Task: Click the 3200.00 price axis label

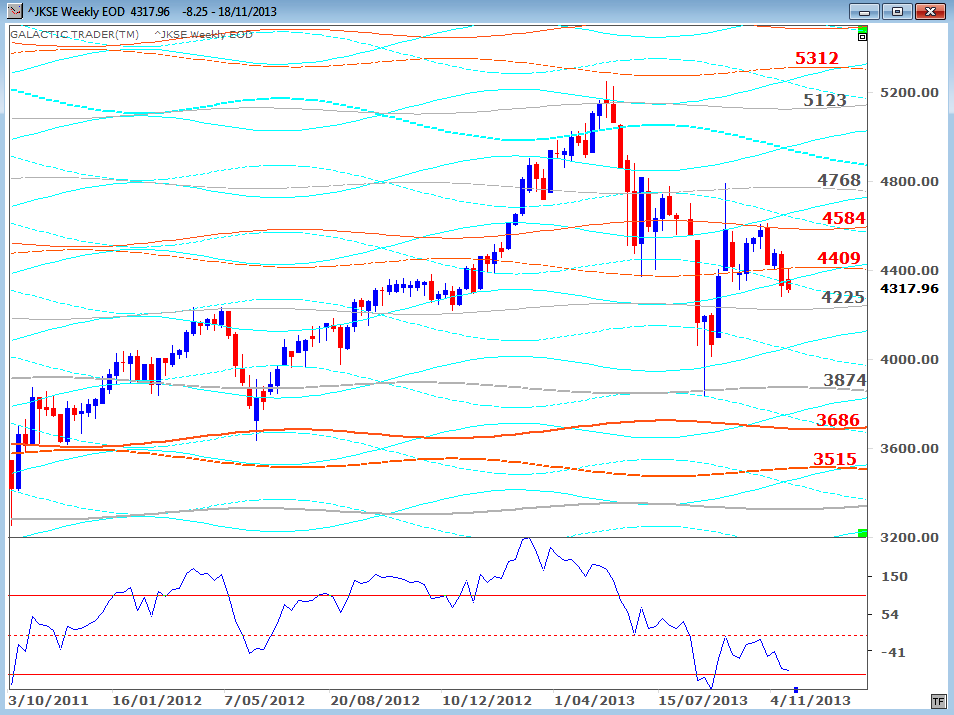Action: [x=910, y=537]
